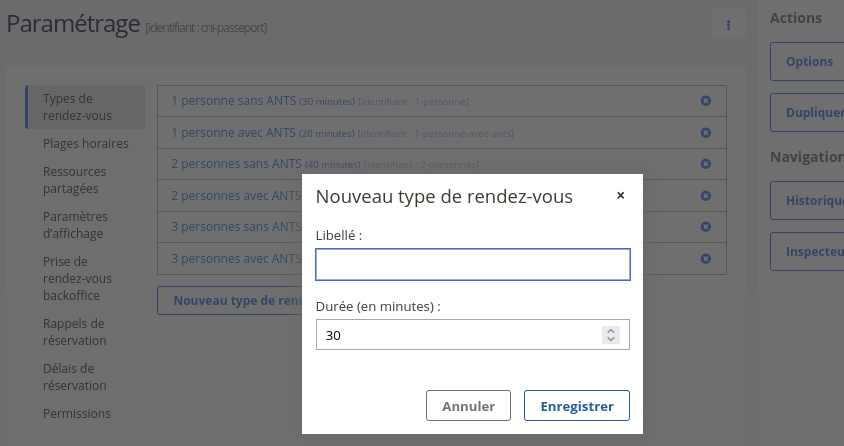This screenshot has width=844, height=446.
Task: Open the three-dot more actions menu
Action: [x=729, y=25]
